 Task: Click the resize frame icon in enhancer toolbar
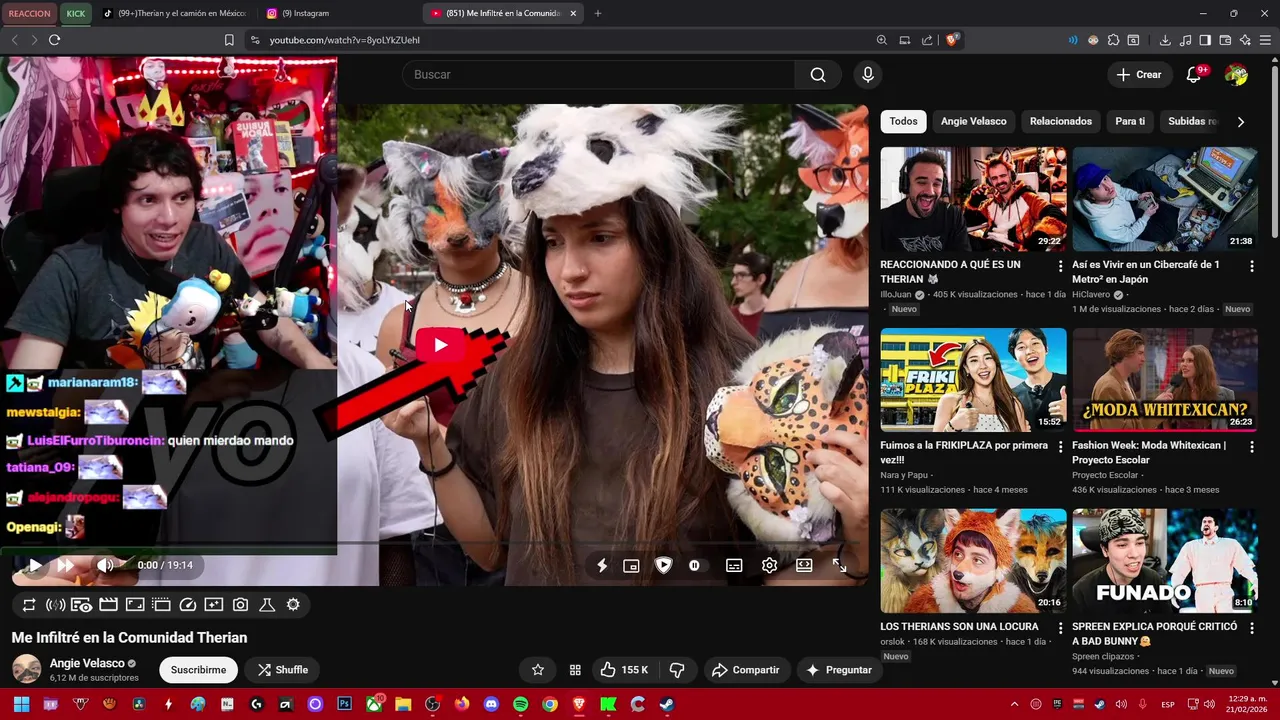click(135, 605)
